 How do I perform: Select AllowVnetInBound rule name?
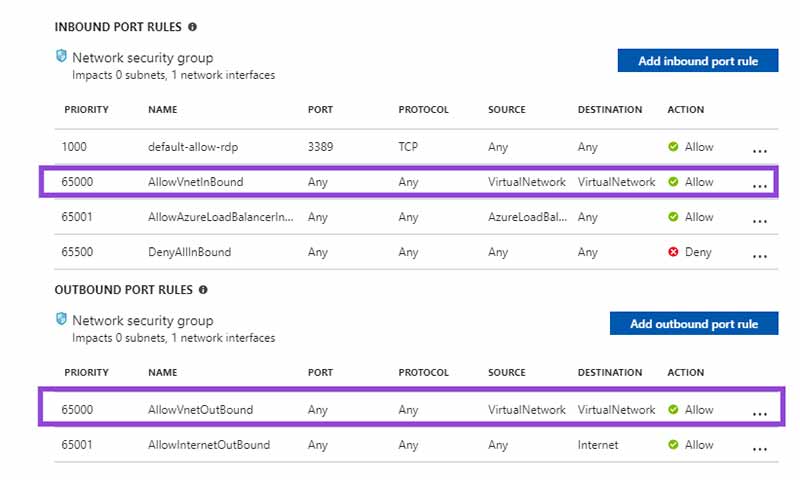[195, 182]
